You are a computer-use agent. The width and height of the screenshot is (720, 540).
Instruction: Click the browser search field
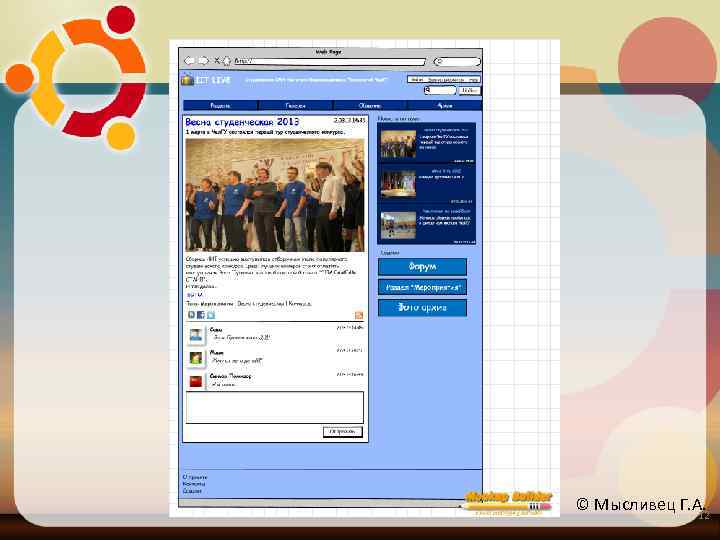click(457, 61)
